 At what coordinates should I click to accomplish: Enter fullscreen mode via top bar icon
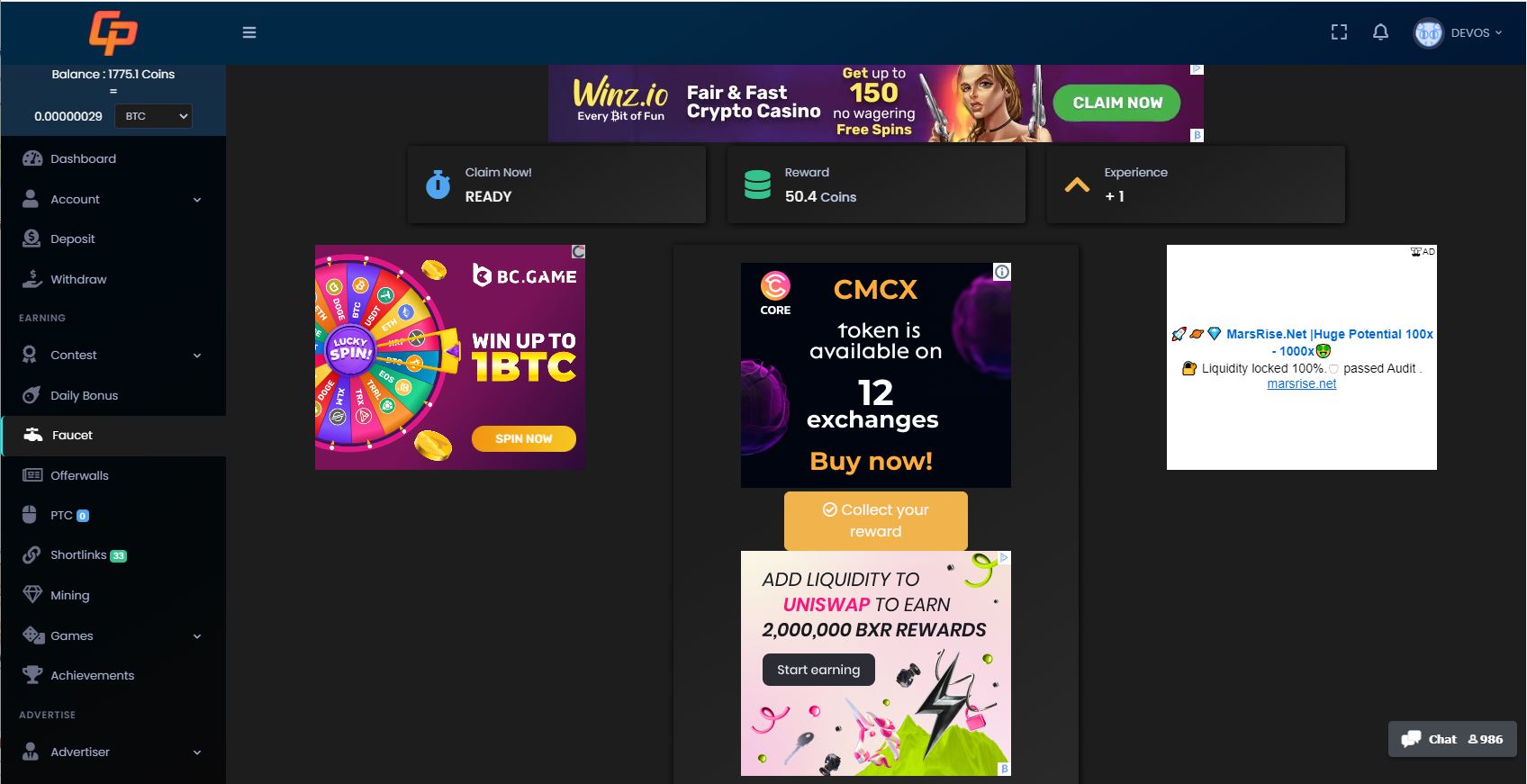[1339, 32]
